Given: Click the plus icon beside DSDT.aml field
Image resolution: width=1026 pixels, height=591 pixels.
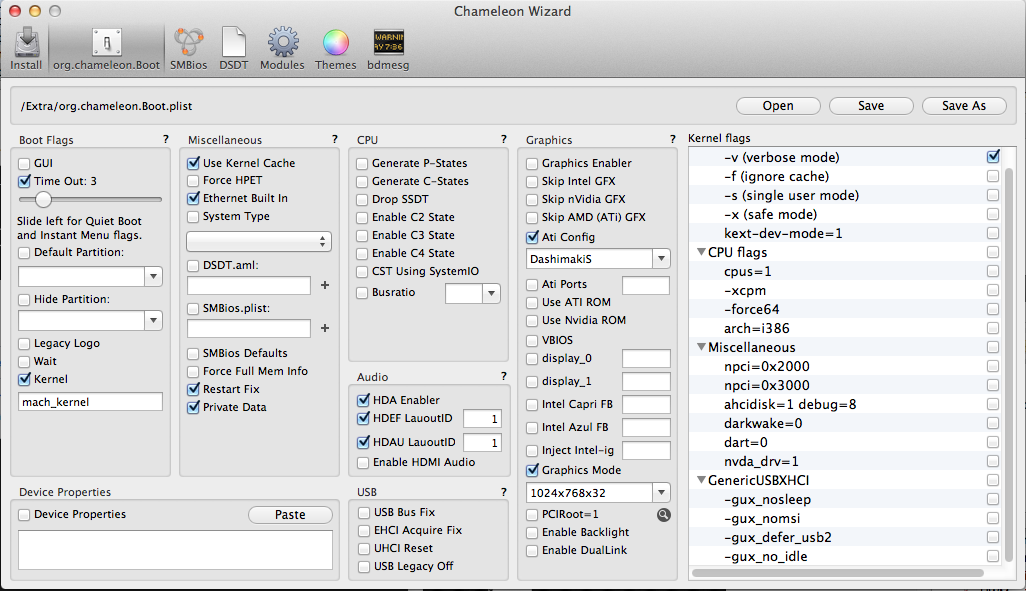Looking at the screenshot, I should click(325, 285).
